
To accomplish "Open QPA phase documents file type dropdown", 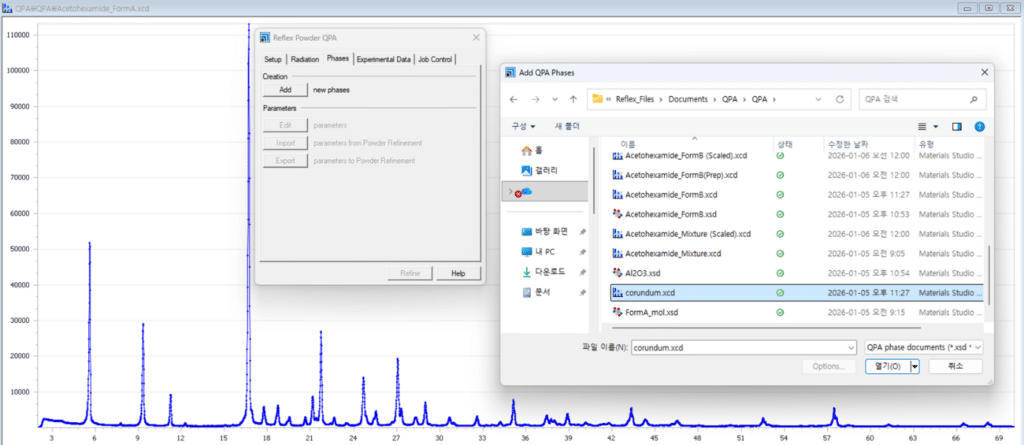I will 923,348.
